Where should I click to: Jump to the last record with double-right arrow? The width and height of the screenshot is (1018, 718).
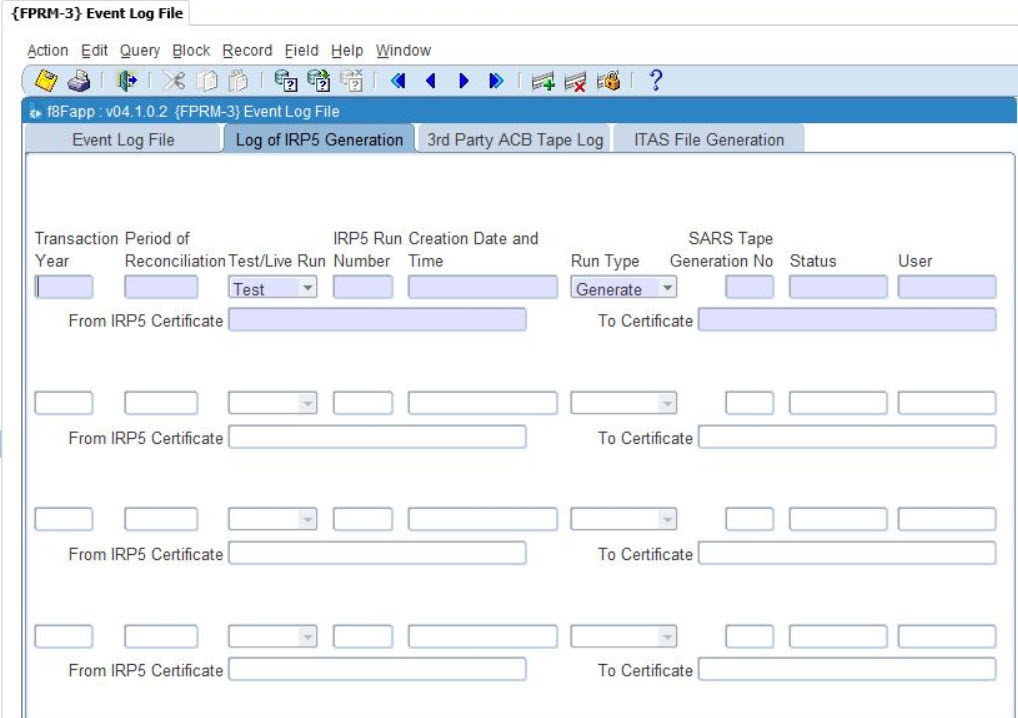click(x=496, y=81)
